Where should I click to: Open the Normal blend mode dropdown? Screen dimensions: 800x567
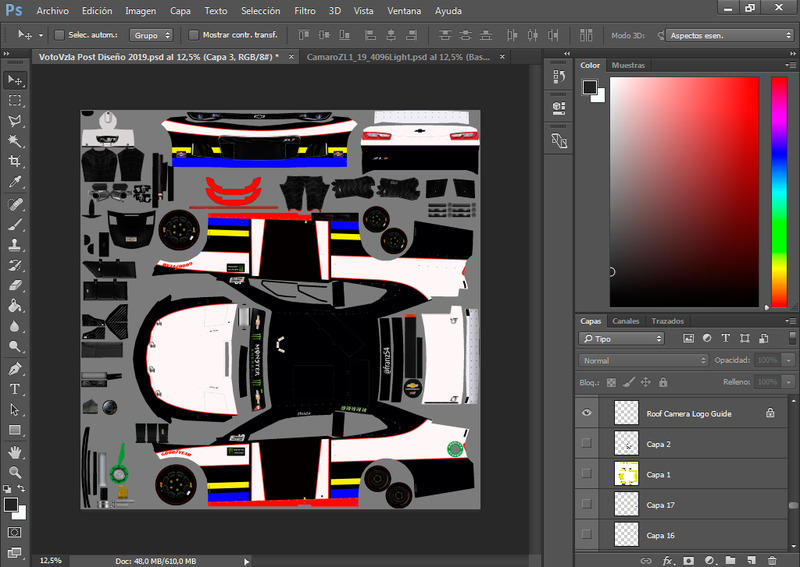[643, 360]
